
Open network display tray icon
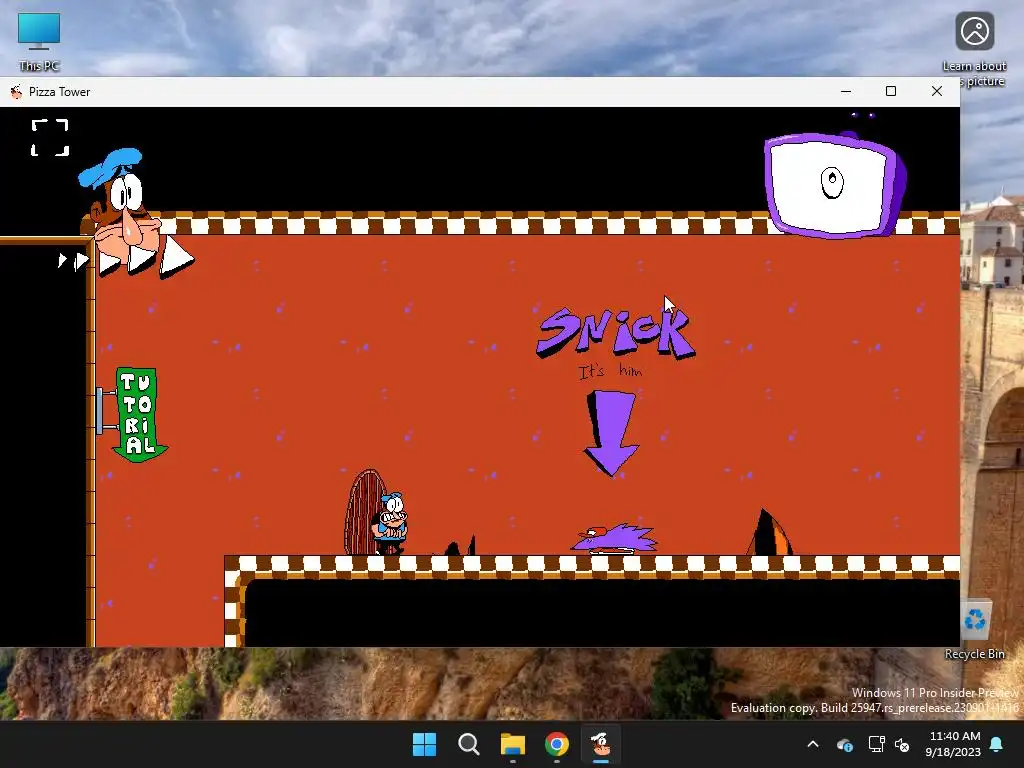[x=876, y=744]
